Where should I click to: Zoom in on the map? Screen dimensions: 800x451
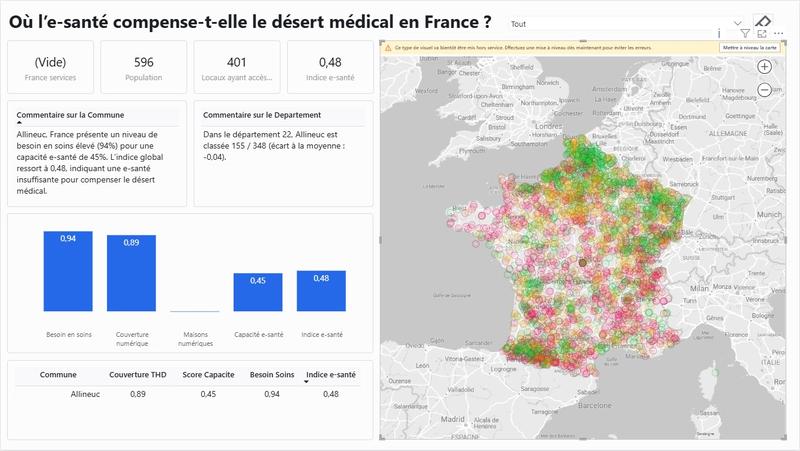pos(764,67)
